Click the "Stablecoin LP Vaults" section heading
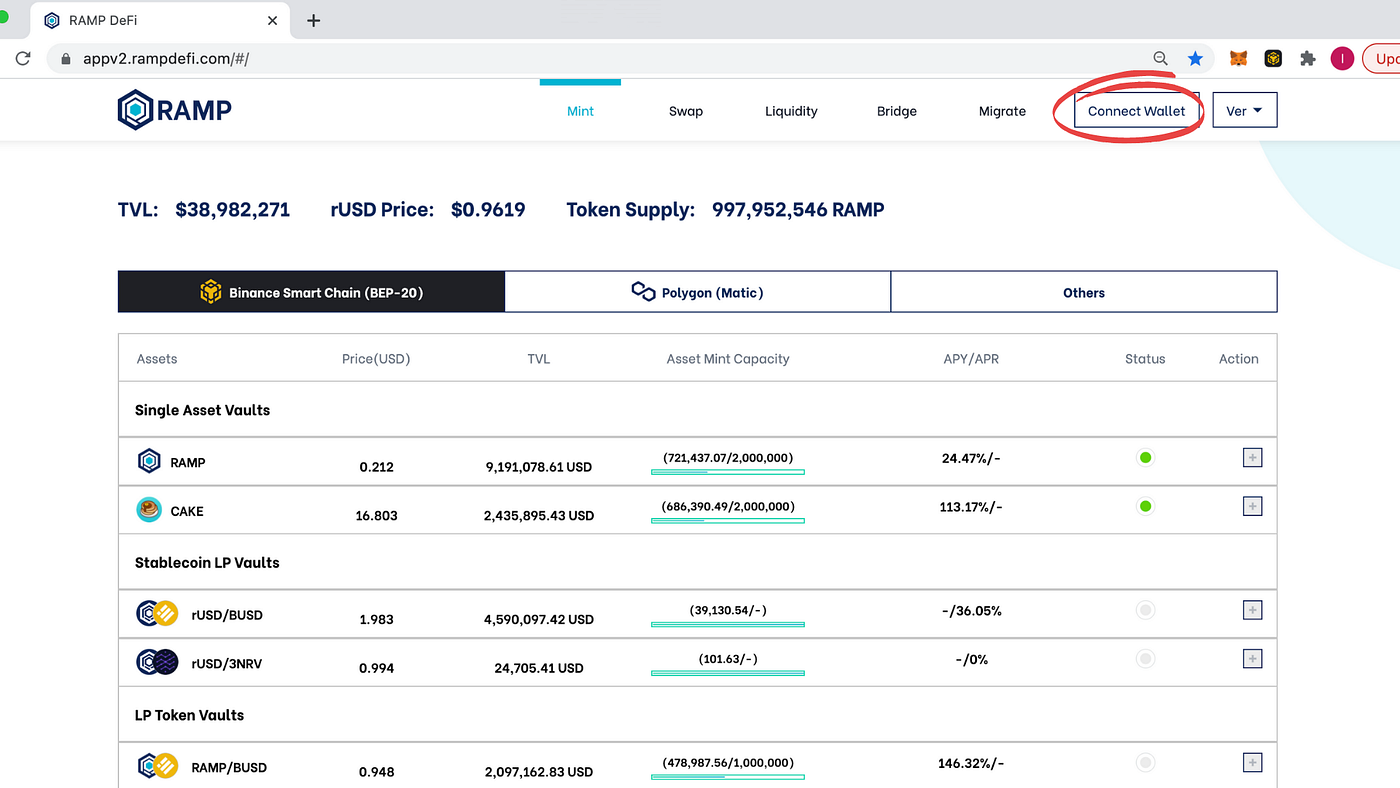The width and height of the screenshot is (1400, 788). [x=207, y=562]
